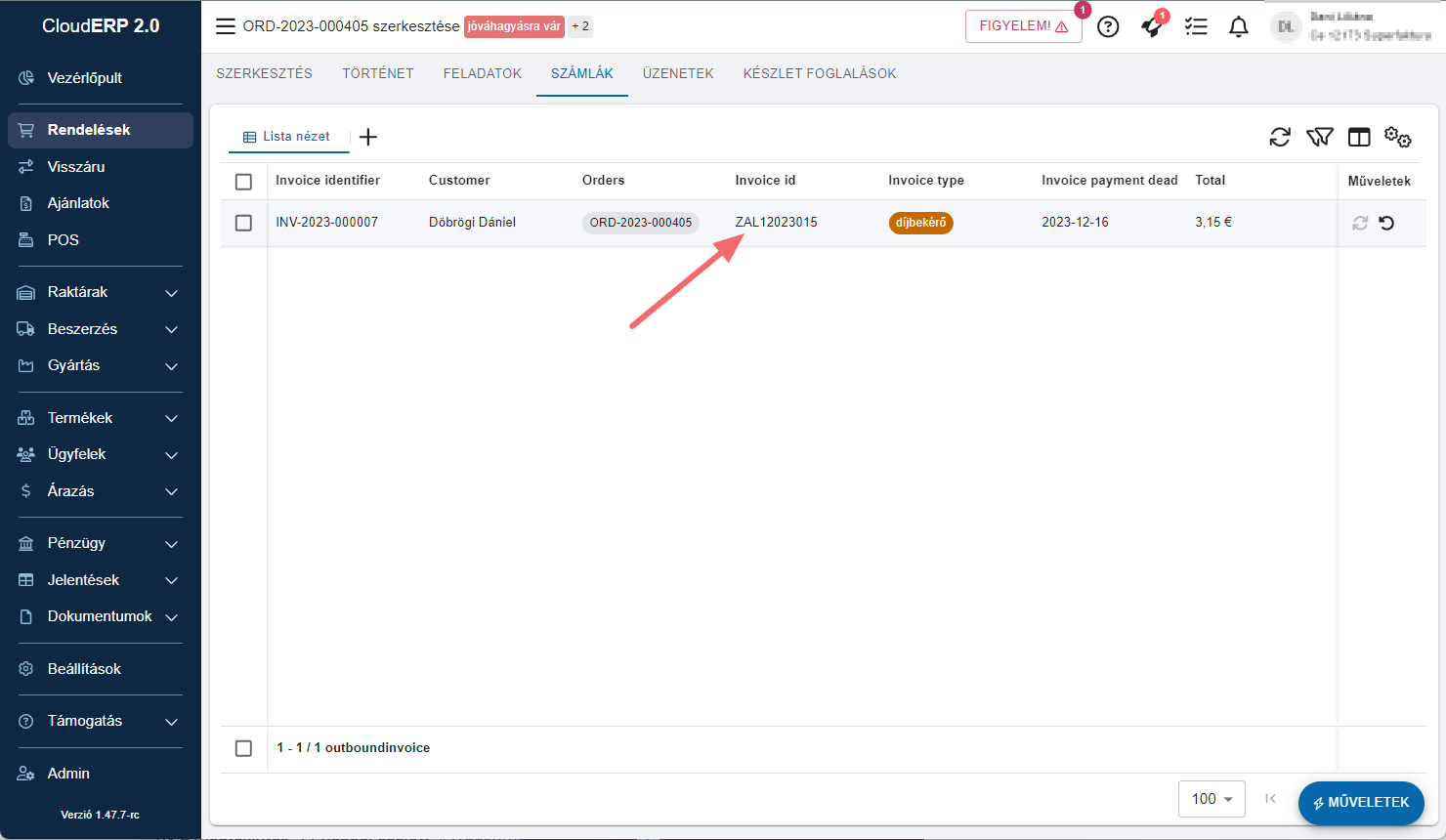Switch to the KÉSZLET FOGLALÁSOK tab
This screenshot has width=1446, height=840.
click(820, 73)
